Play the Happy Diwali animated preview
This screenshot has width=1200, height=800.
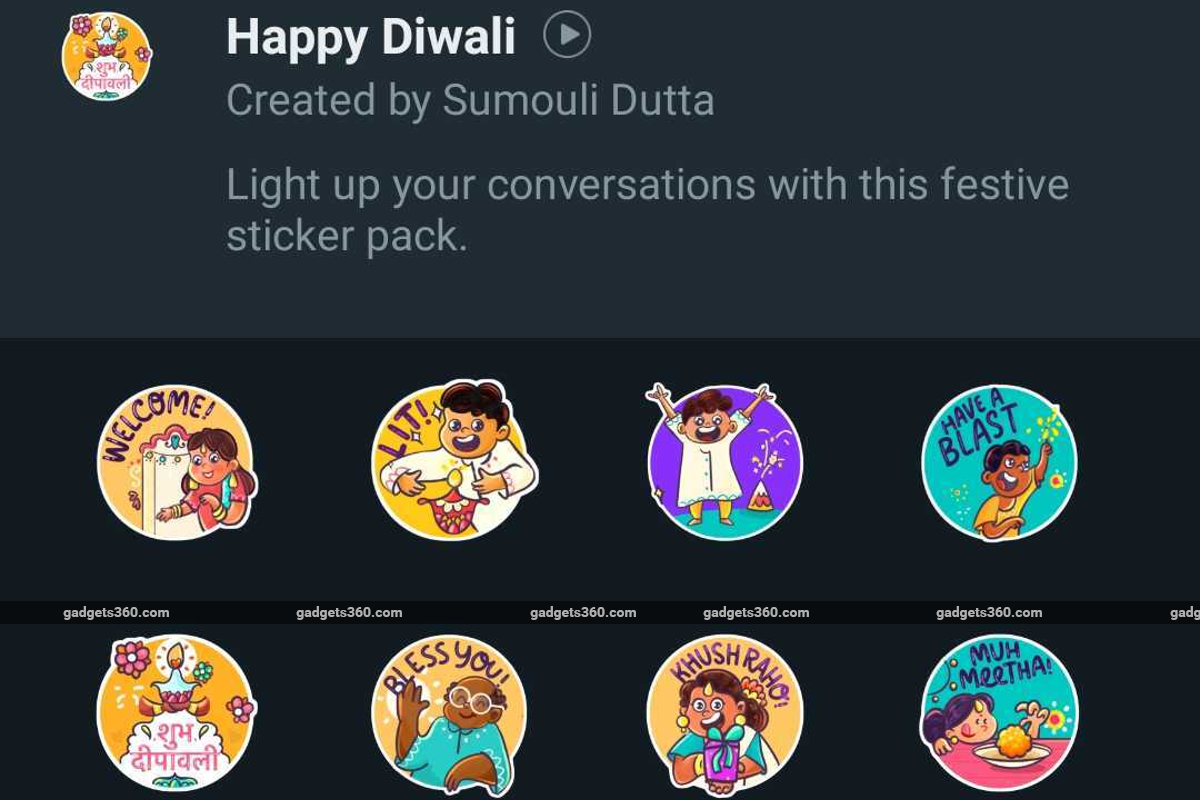[566, 36]
